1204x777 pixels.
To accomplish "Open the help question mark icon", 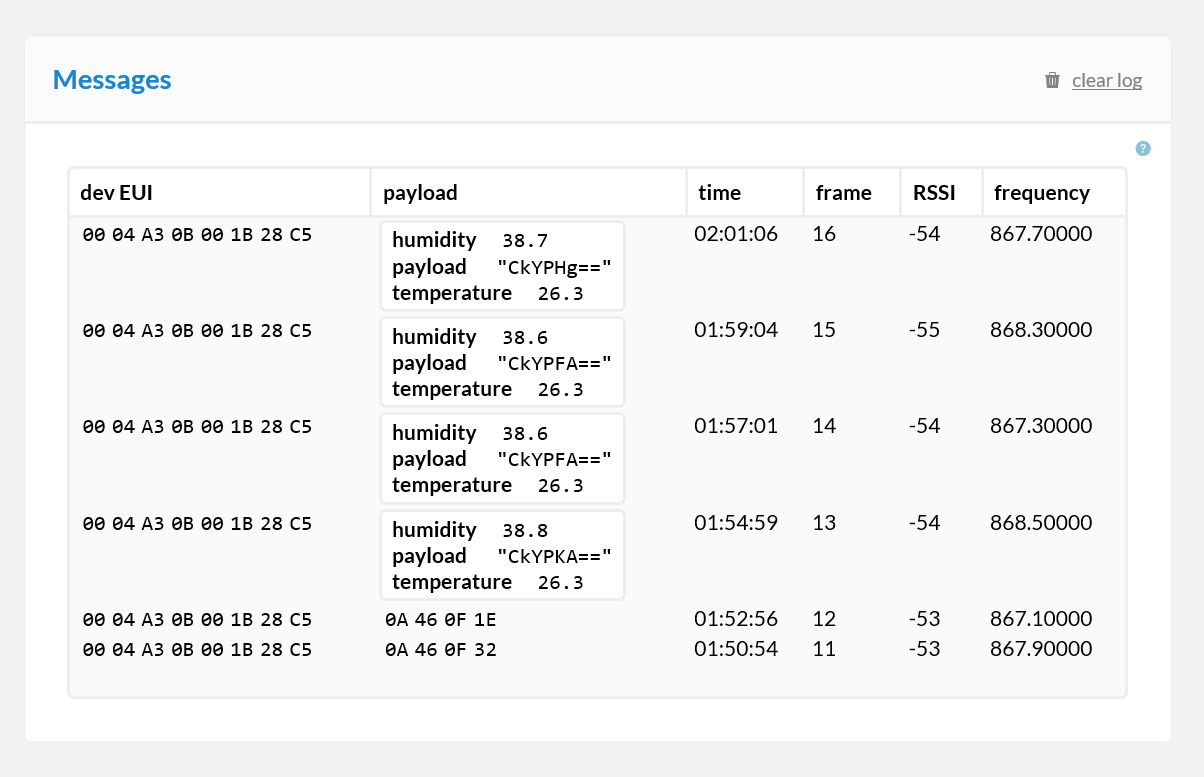I will coord(1143,149).
